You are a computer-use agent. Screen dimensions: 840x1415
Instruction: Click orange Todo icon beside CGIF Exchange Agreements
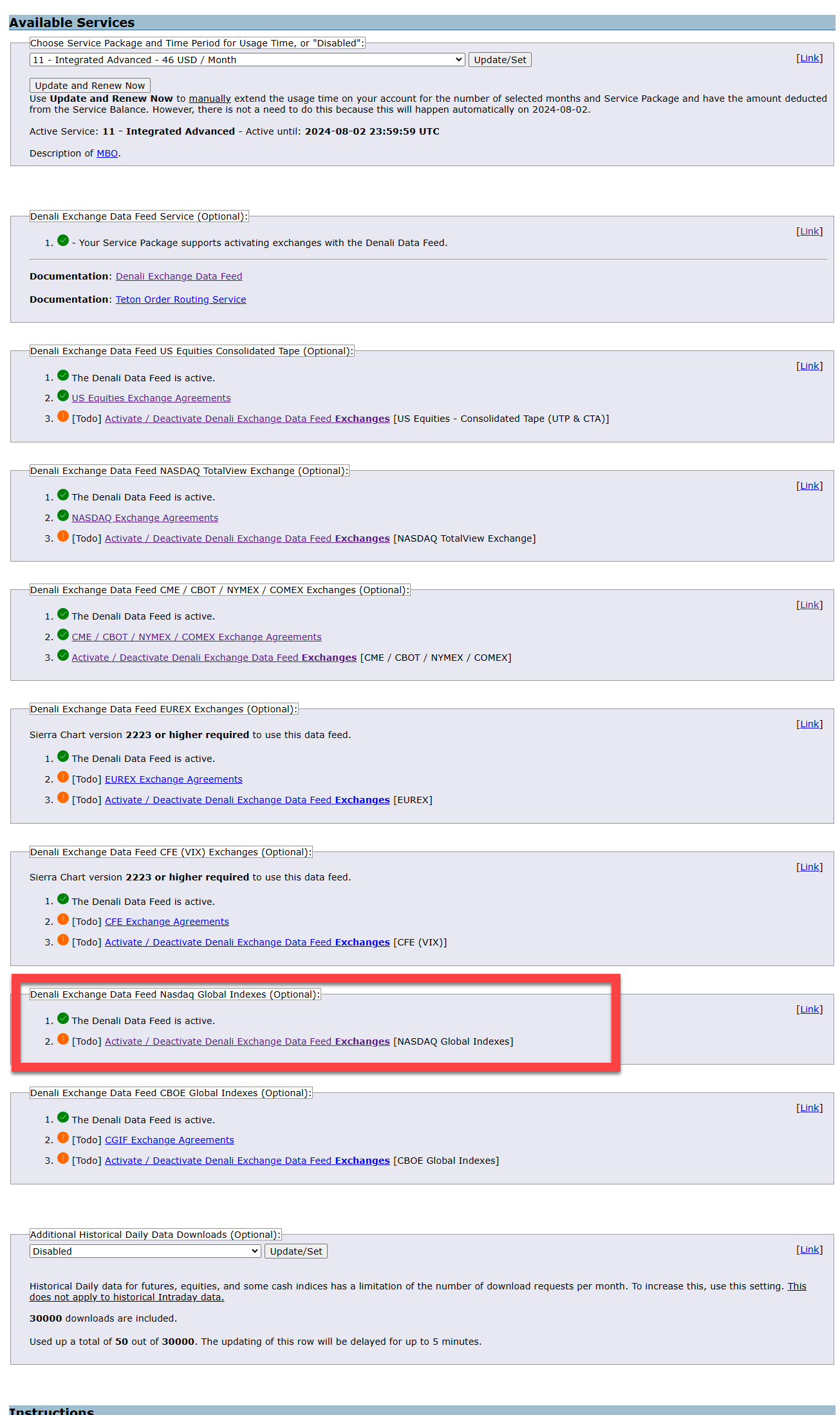(x=63, y=1137)
